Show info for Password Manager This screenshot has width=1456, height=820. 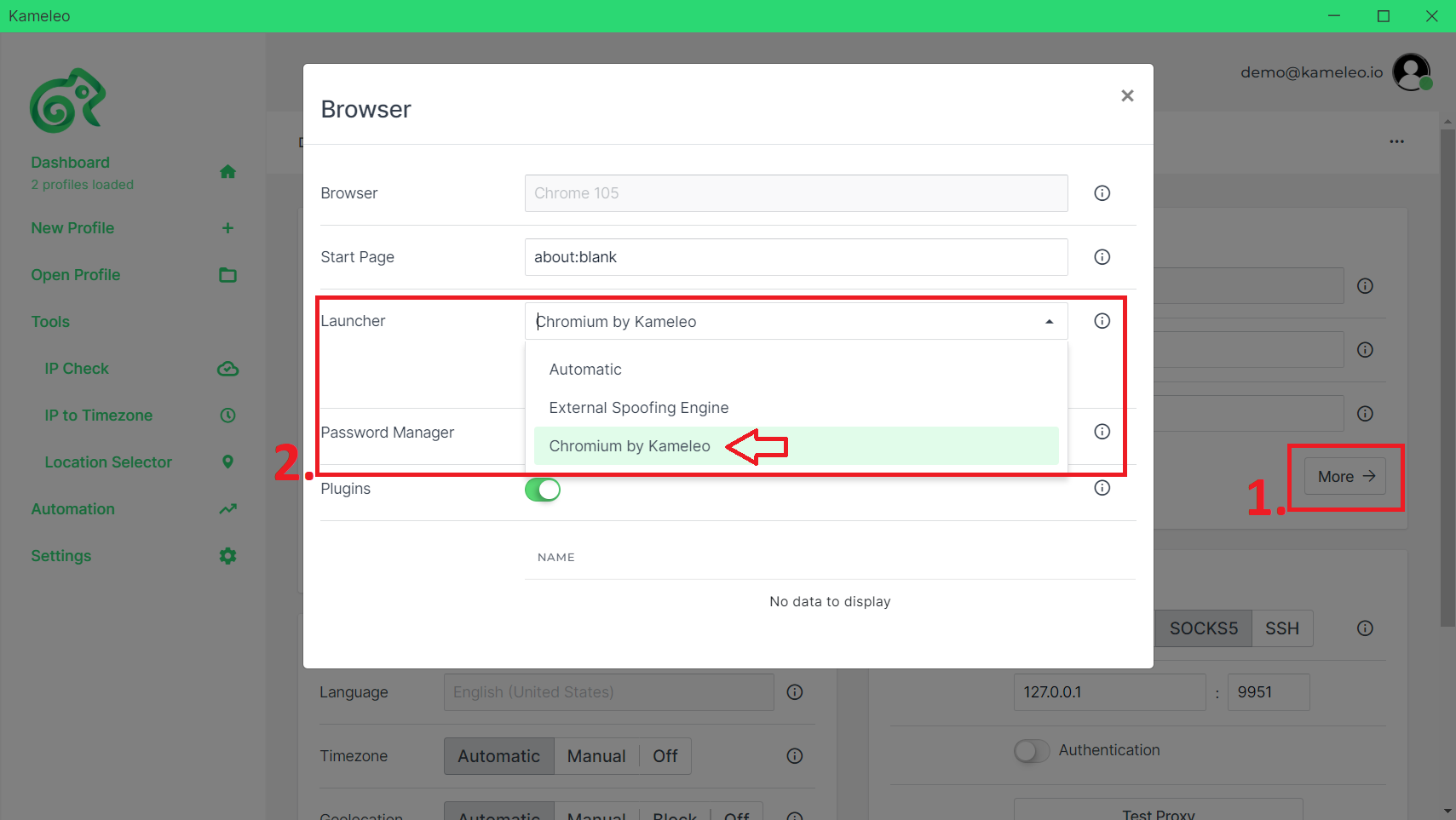pos(1102,432)
